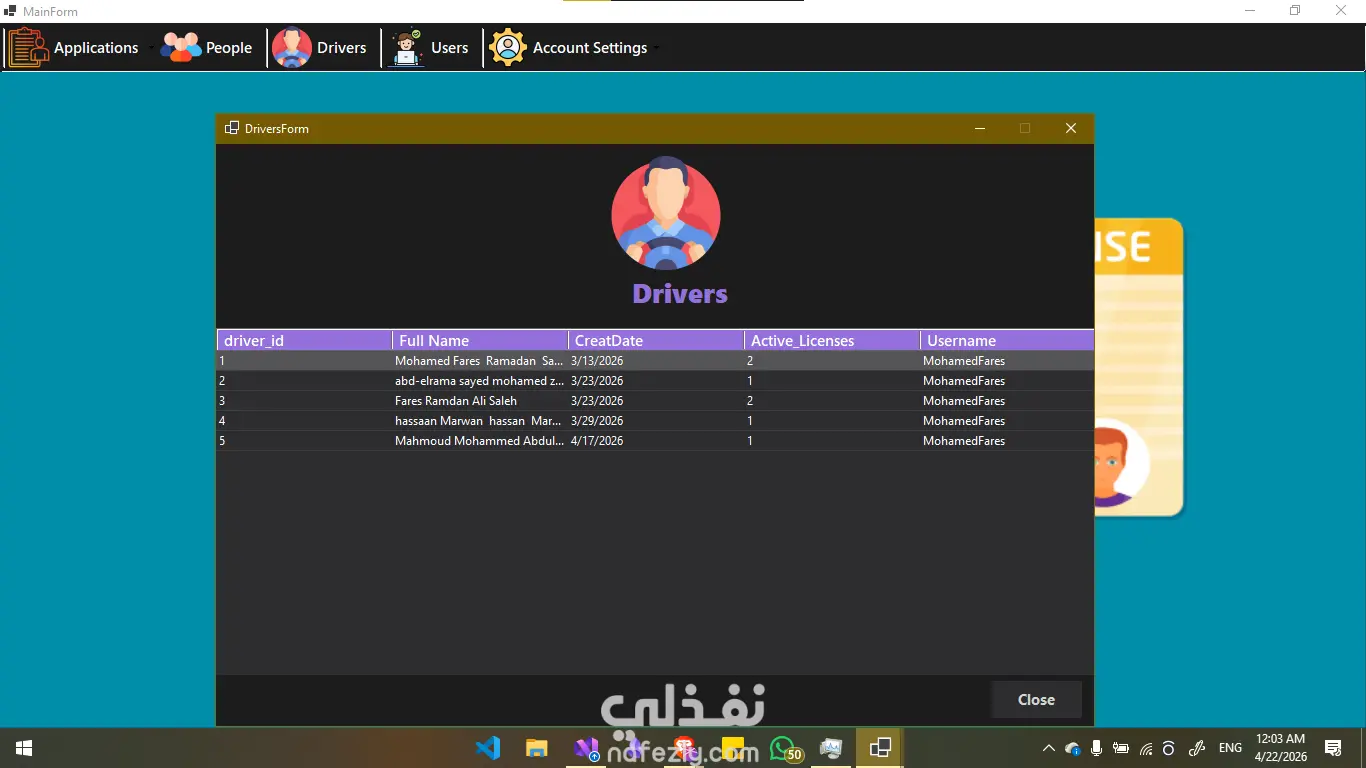Sort by the Full Name column header

coord(480,341)
